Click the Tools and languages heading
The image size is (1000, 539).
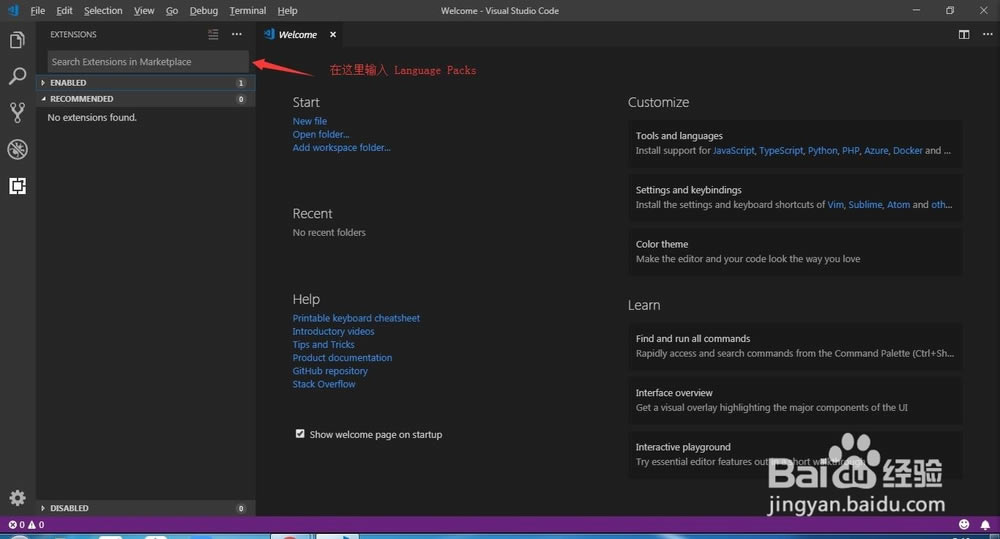click(x=679, y=136)
